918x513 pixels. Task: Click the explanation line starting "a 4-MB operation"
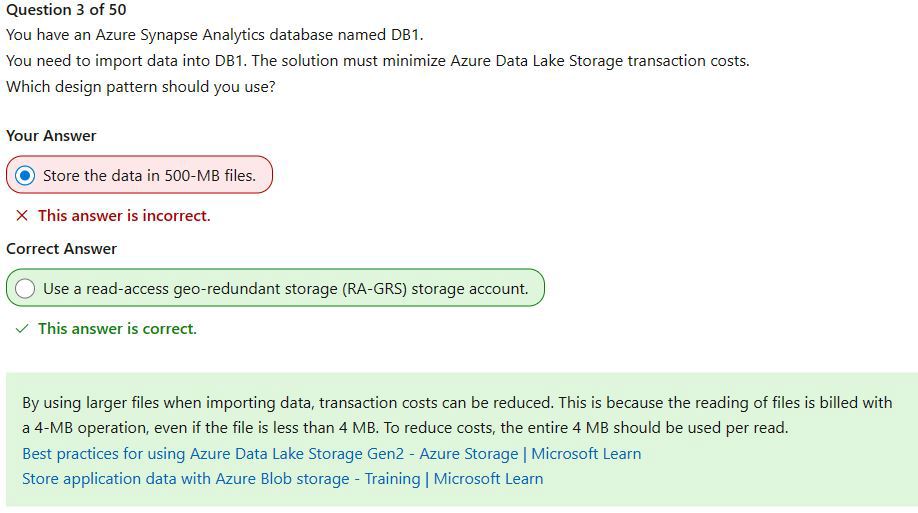(405, 428)
